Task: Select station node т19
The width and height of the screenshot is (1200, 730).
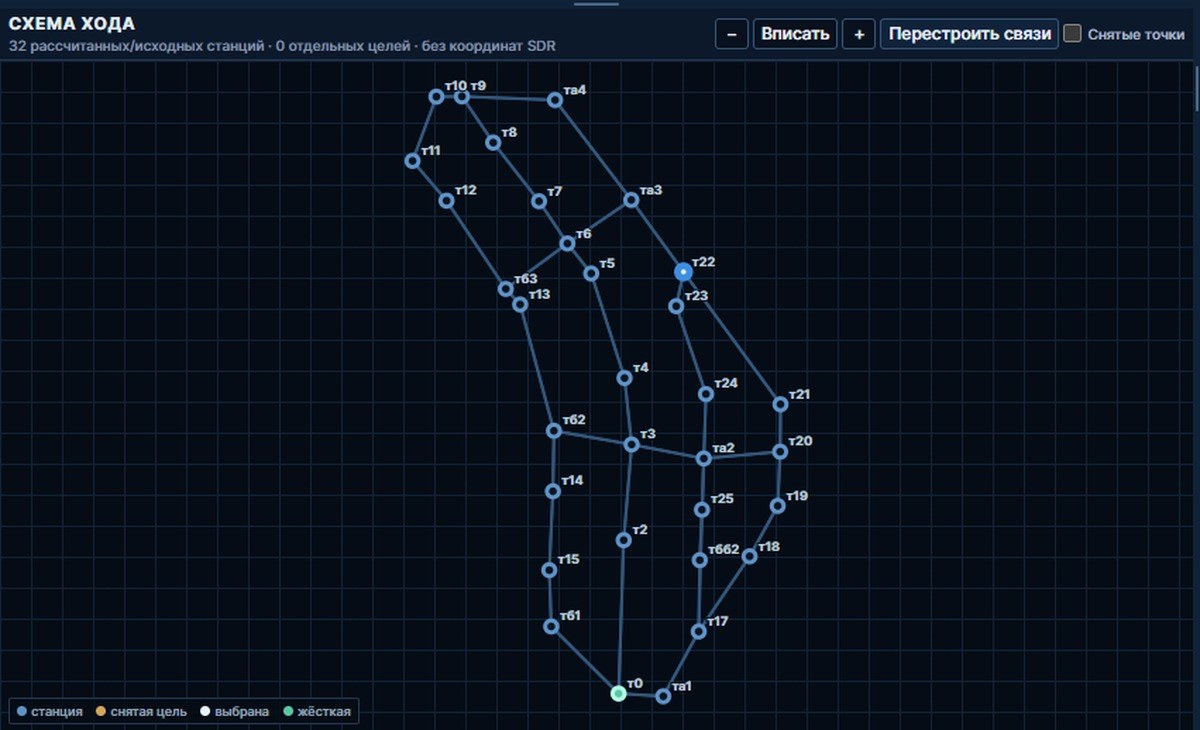Action: tap(778, 506)
